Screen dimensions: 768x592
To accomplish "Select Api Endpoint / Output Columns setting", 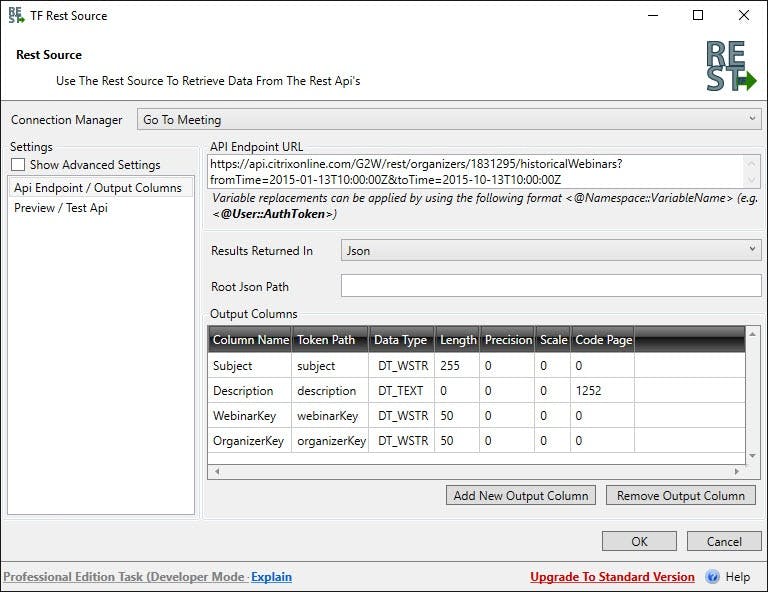I will [98, 188].
